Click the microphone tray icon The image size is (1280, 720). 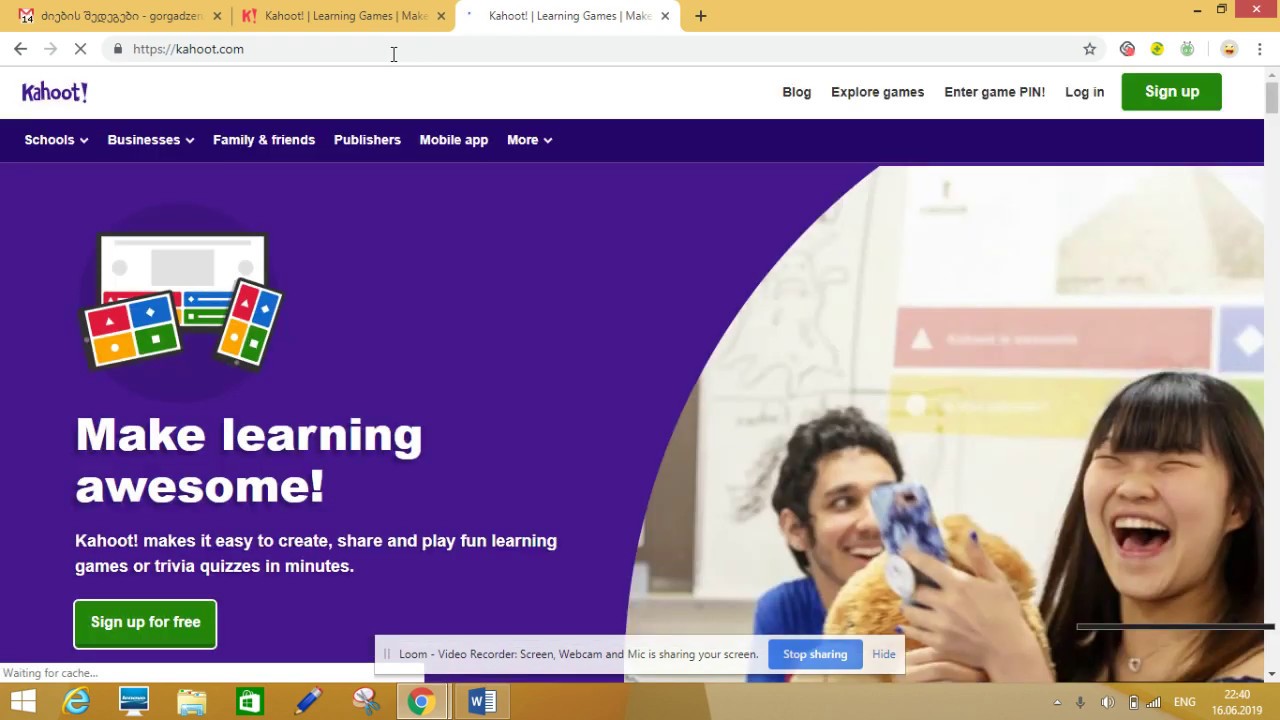1081,702
